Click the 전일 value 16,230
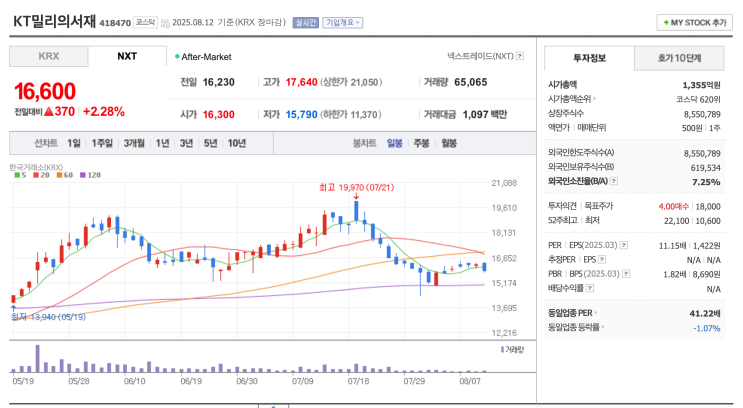This screenshot has width=743, height=408. pos(218,82)
